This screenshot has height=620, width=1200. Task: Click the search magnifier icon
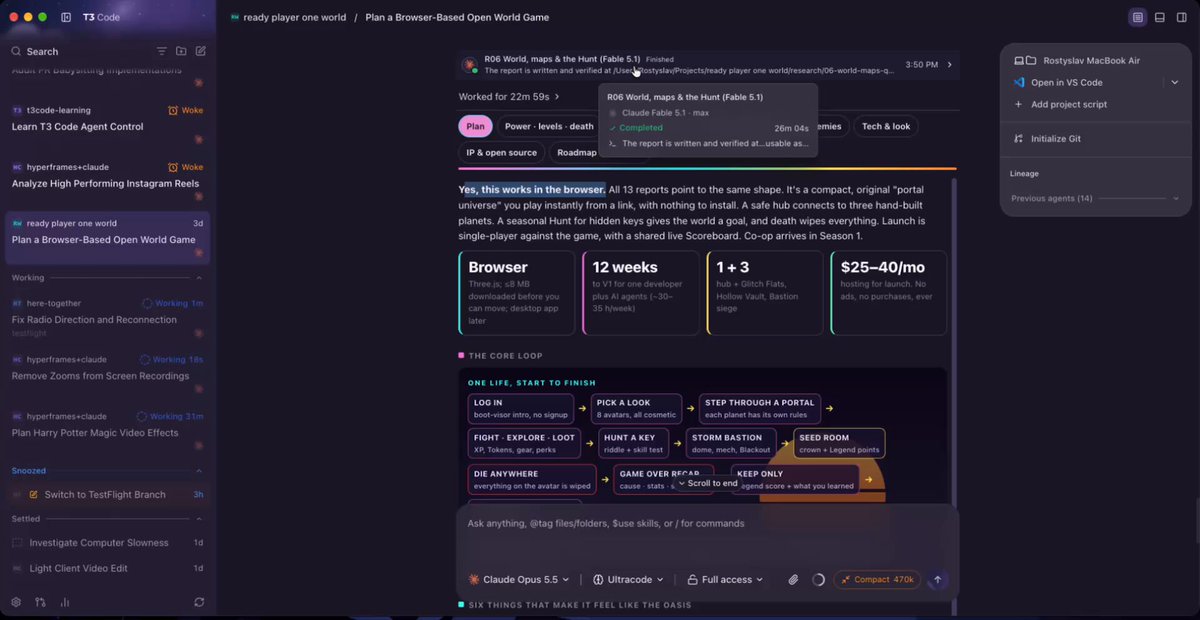[x=16, y=51]
